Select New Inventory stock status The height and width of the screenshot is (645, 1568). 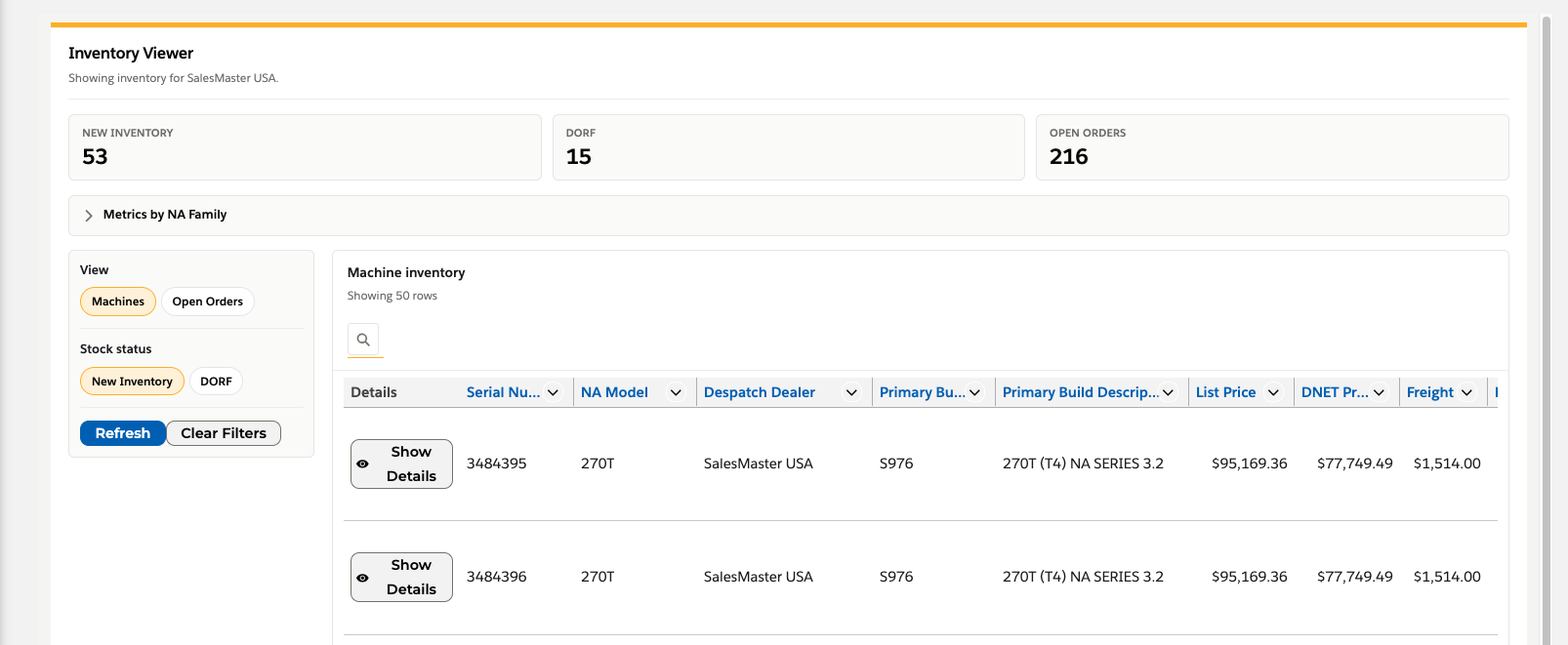click(x=132, y=382)
